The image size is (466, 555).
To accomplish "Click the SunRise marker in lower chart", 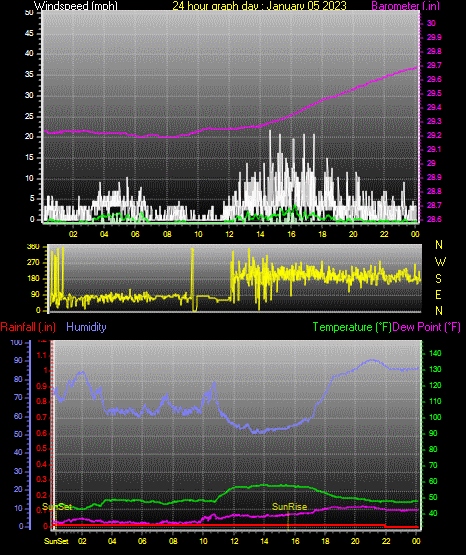I will click(289, 507).
